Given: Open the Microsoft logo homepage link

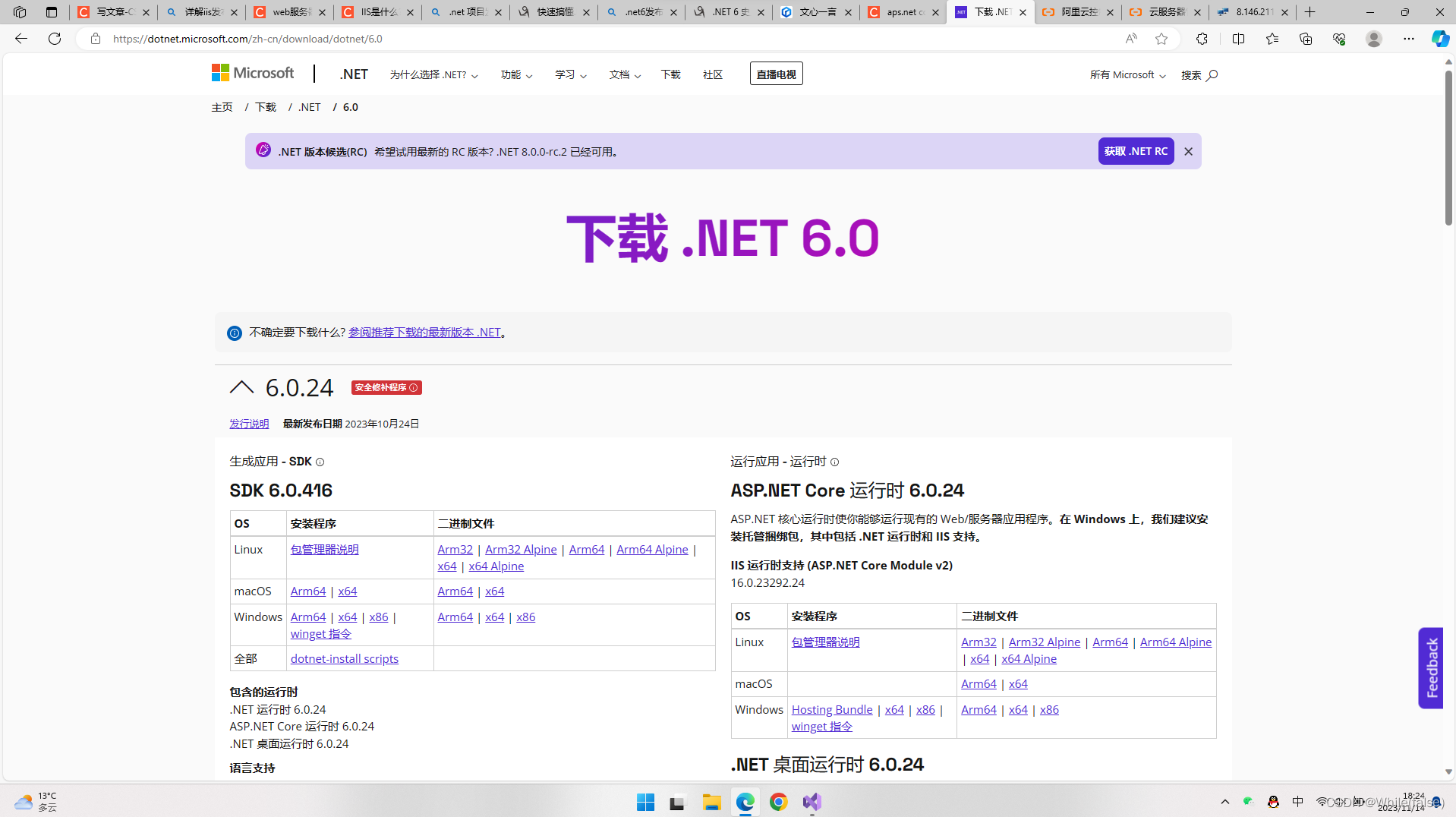Looking at the screenshot, I should (253, 73).
